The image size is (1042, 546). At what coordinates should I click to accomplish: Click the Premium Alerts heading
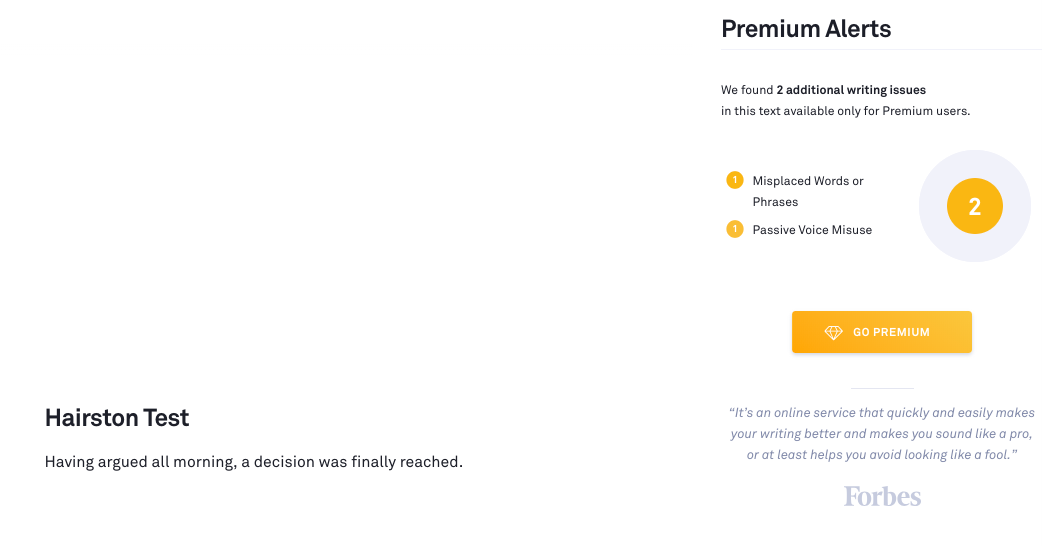[x=806, y=29]
